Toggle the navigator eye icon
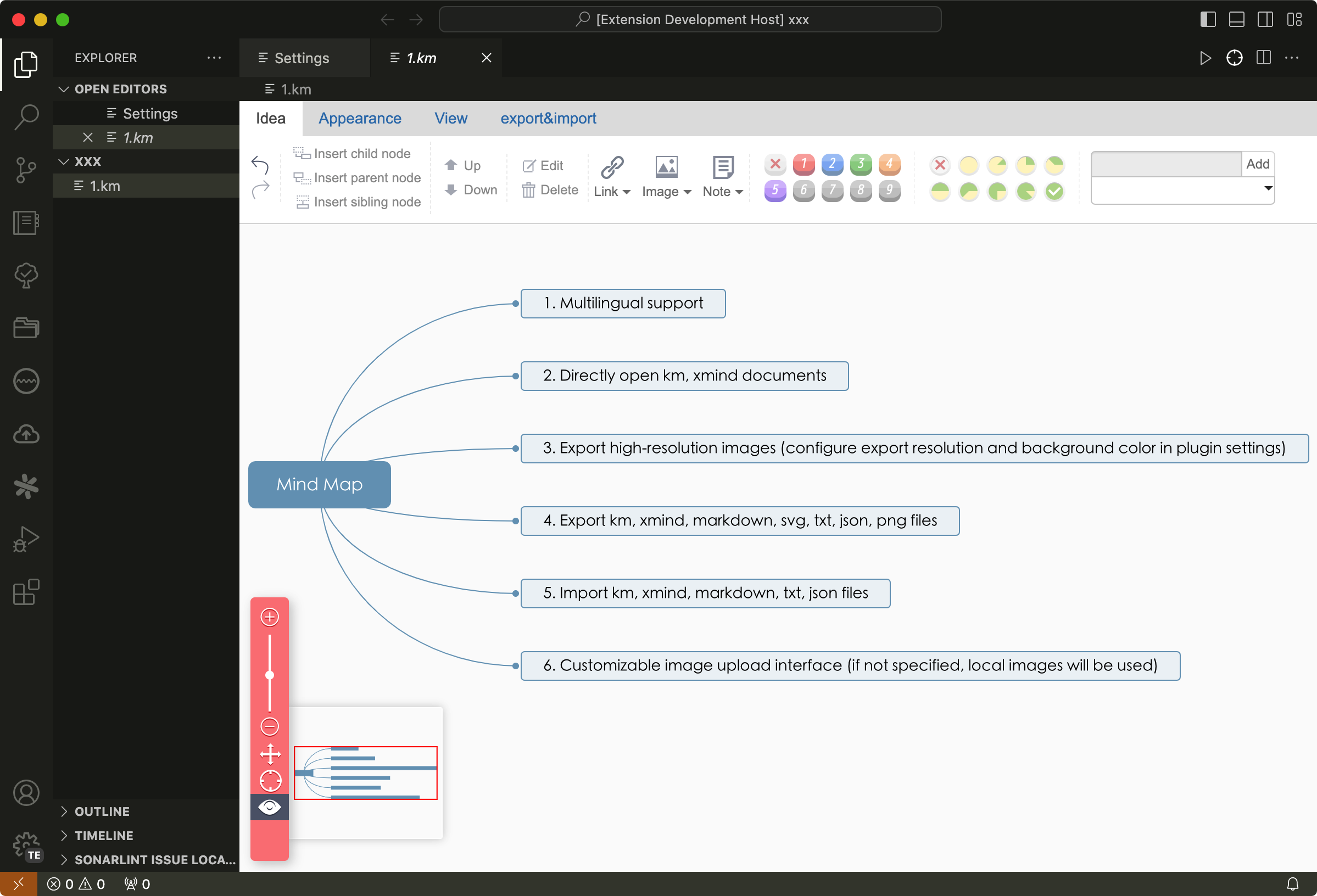 [270, 807]
